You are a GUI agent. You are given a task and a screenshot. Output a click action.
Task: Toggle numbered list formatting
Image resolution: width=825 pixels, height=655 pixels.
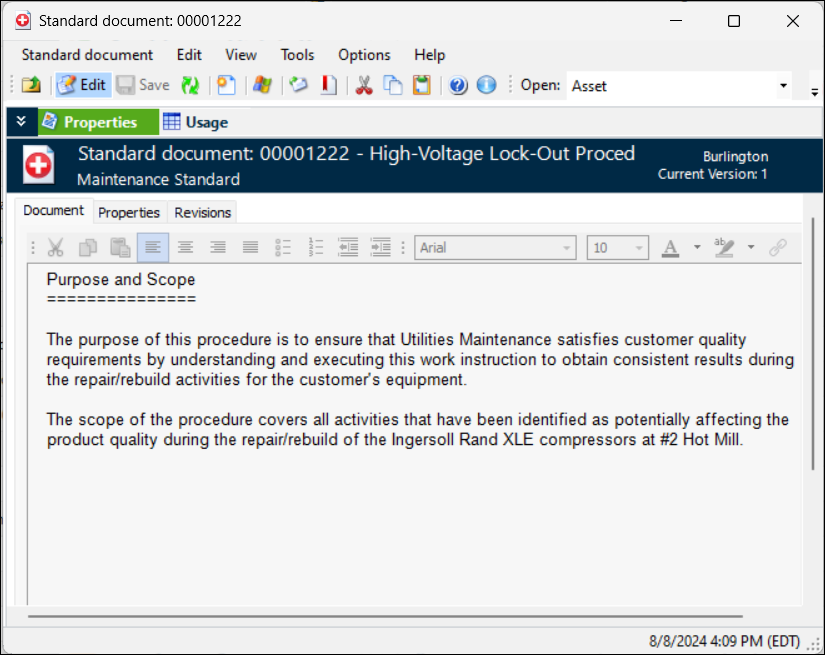(x=316, y=247)
